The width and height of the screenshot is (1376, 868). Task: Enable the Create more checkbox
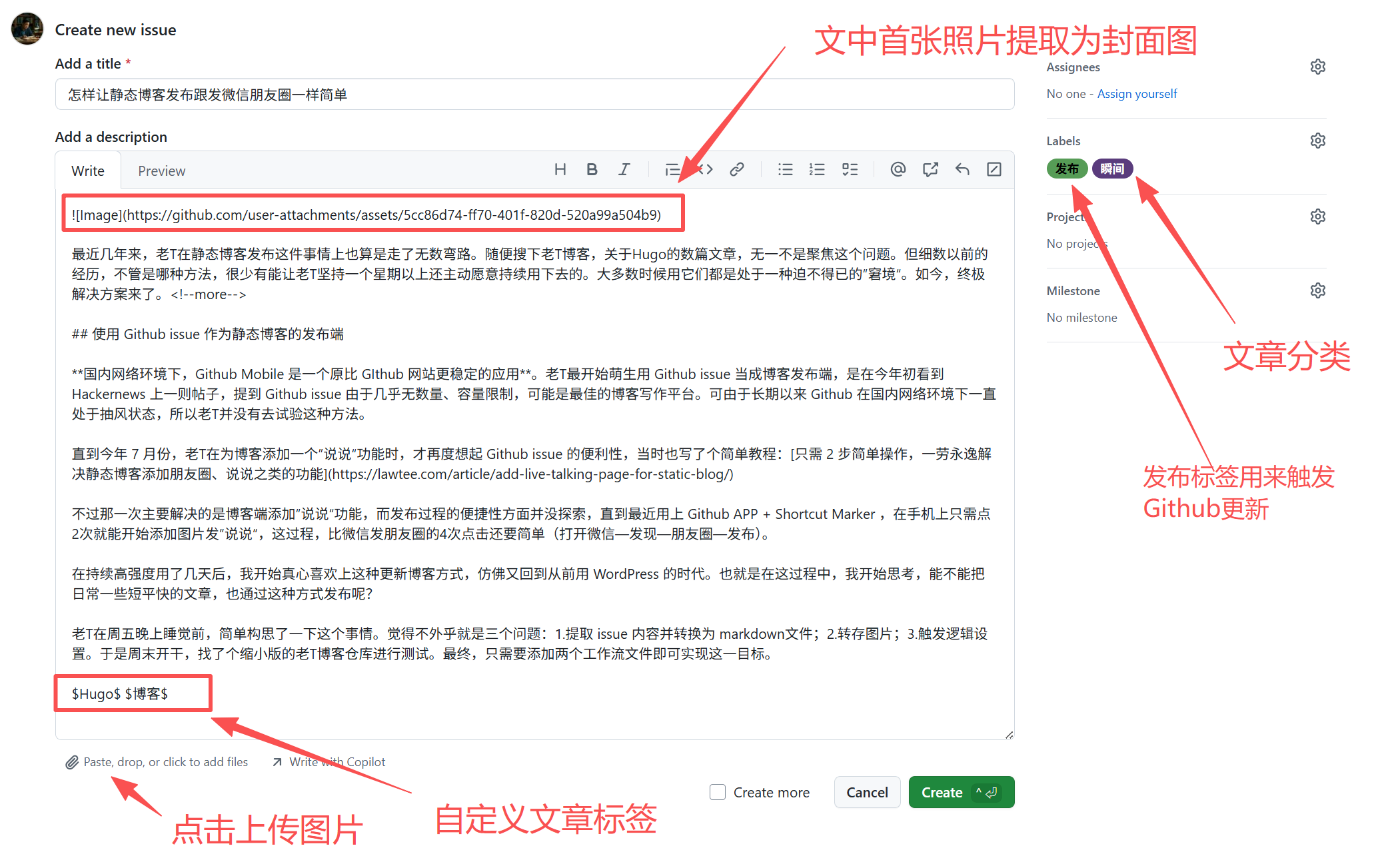717,791
